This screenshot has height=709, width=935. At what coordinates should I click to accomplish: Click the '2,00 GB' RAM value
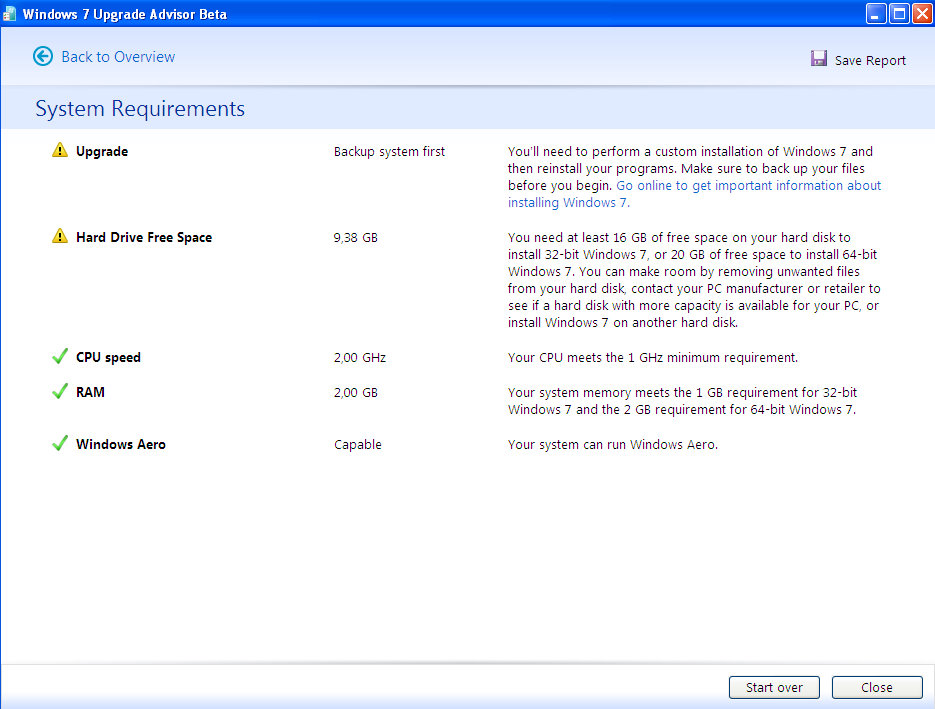(x=355, y=392)
